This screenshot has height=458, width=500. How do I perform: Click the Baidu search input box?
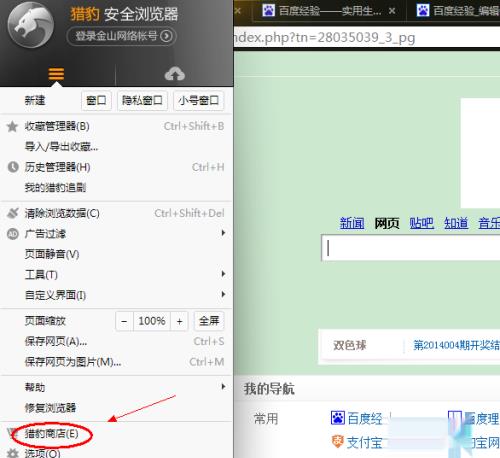411,248
